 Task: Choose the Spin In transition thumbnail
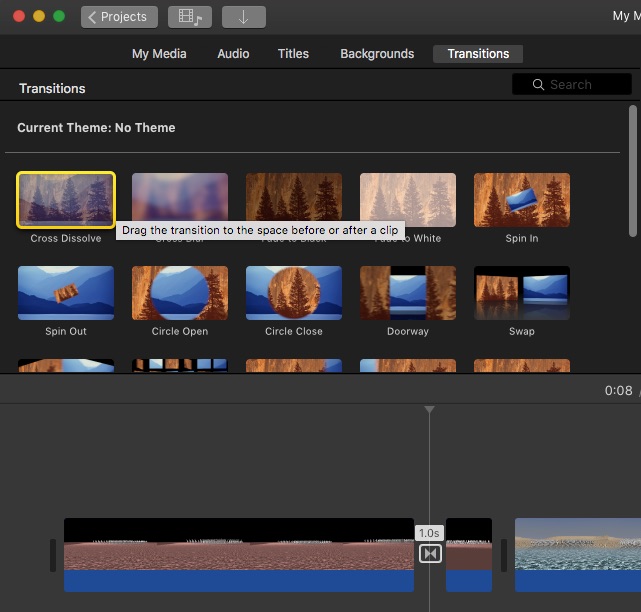(522, 200)
